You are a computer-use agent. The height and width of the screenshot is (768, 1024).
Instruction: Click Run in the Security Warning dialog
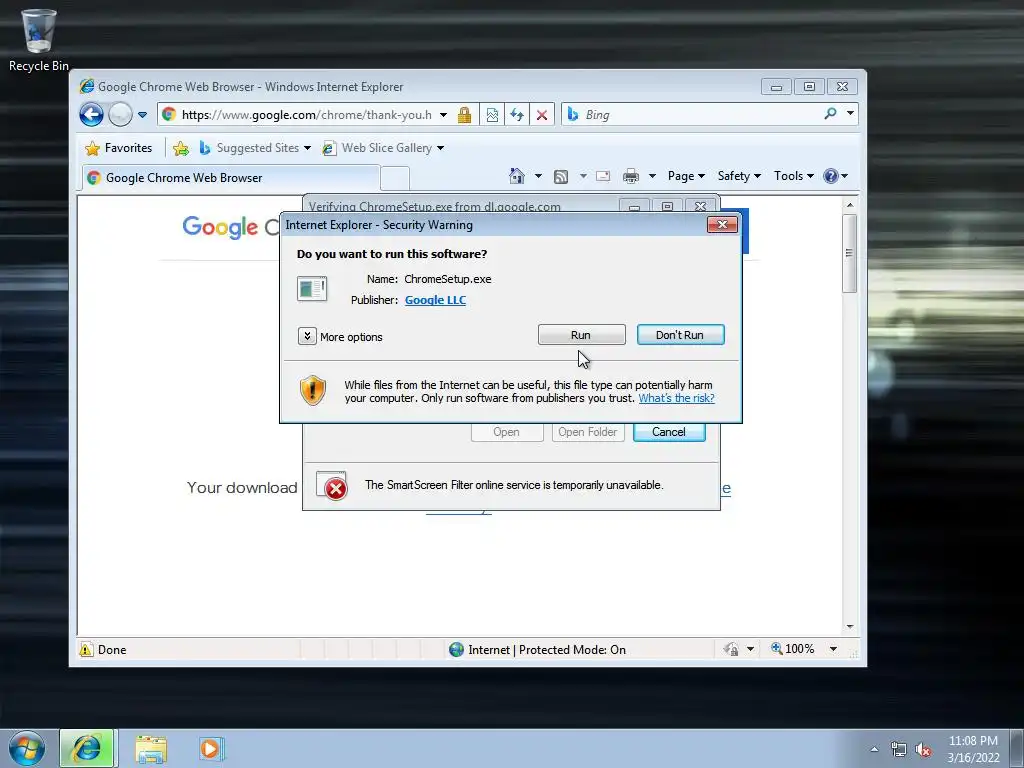pos(581,335)
